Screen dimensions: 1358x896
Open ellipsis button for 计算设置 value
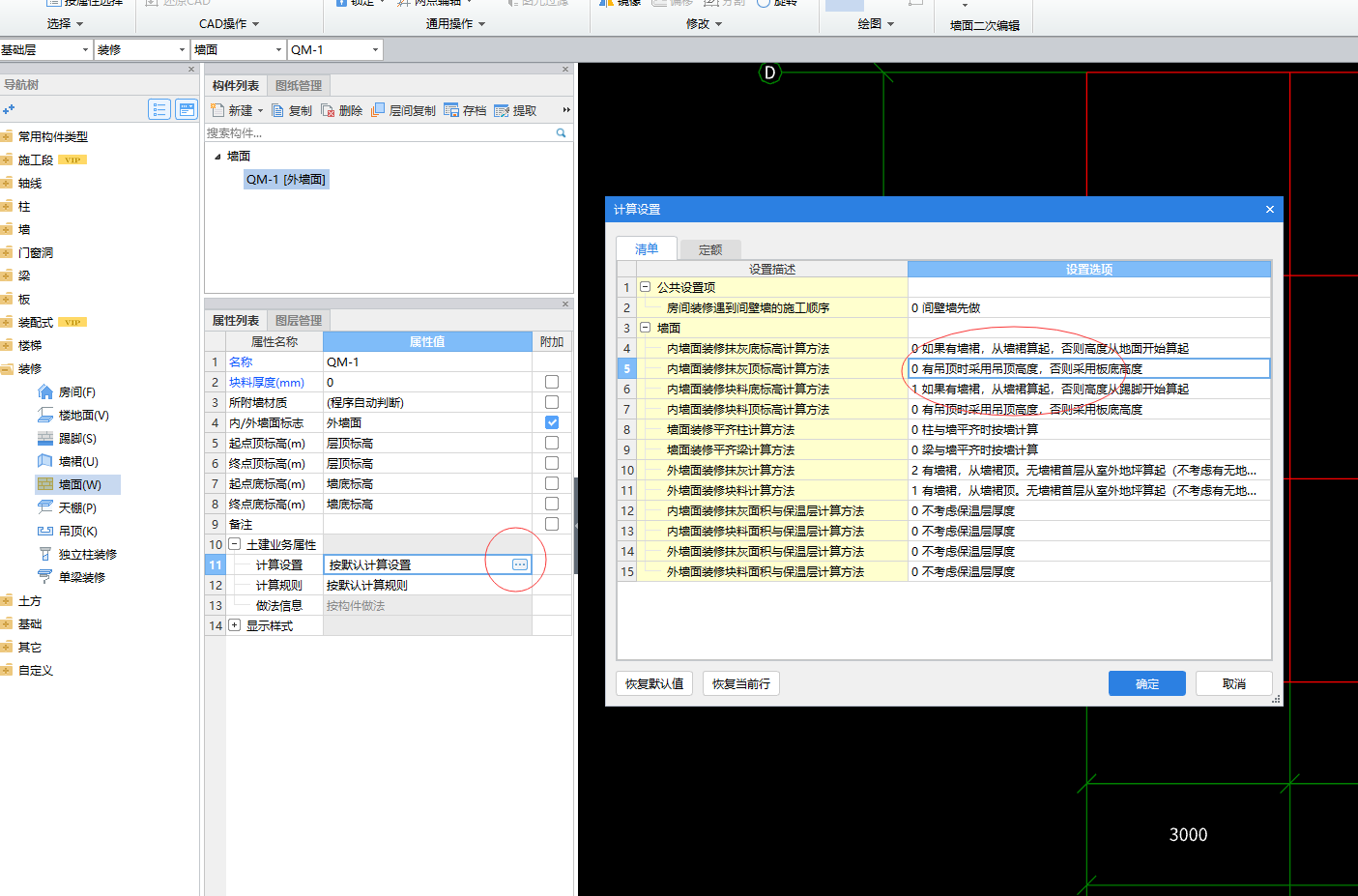point(520,564)
